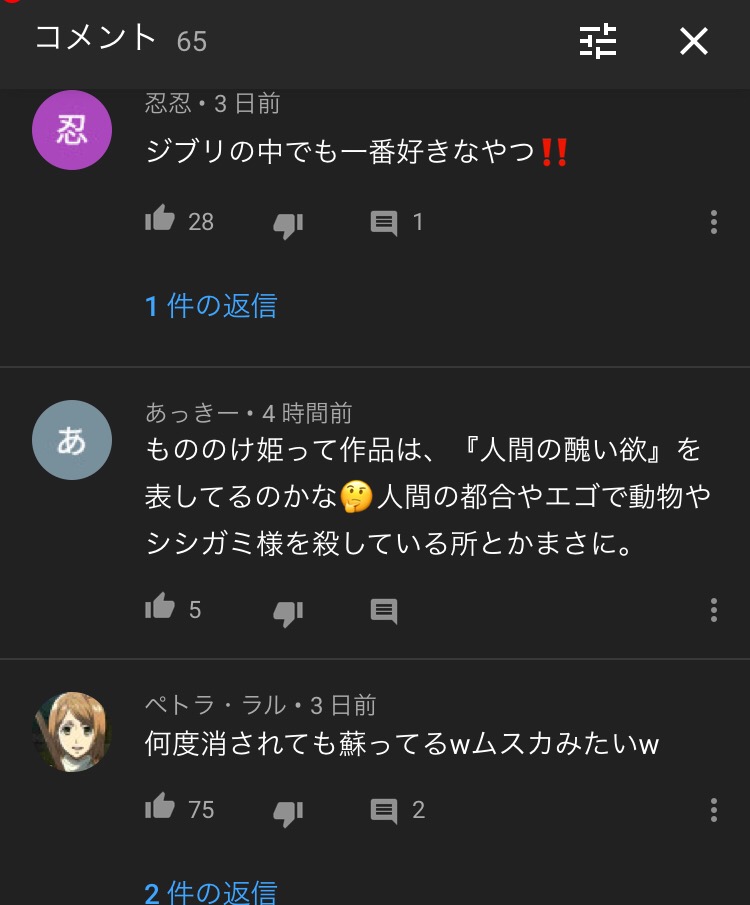Tap the reply icon on 忍忍's comment
The height and width of the screenshot is (905, 750).
point(383,223)
